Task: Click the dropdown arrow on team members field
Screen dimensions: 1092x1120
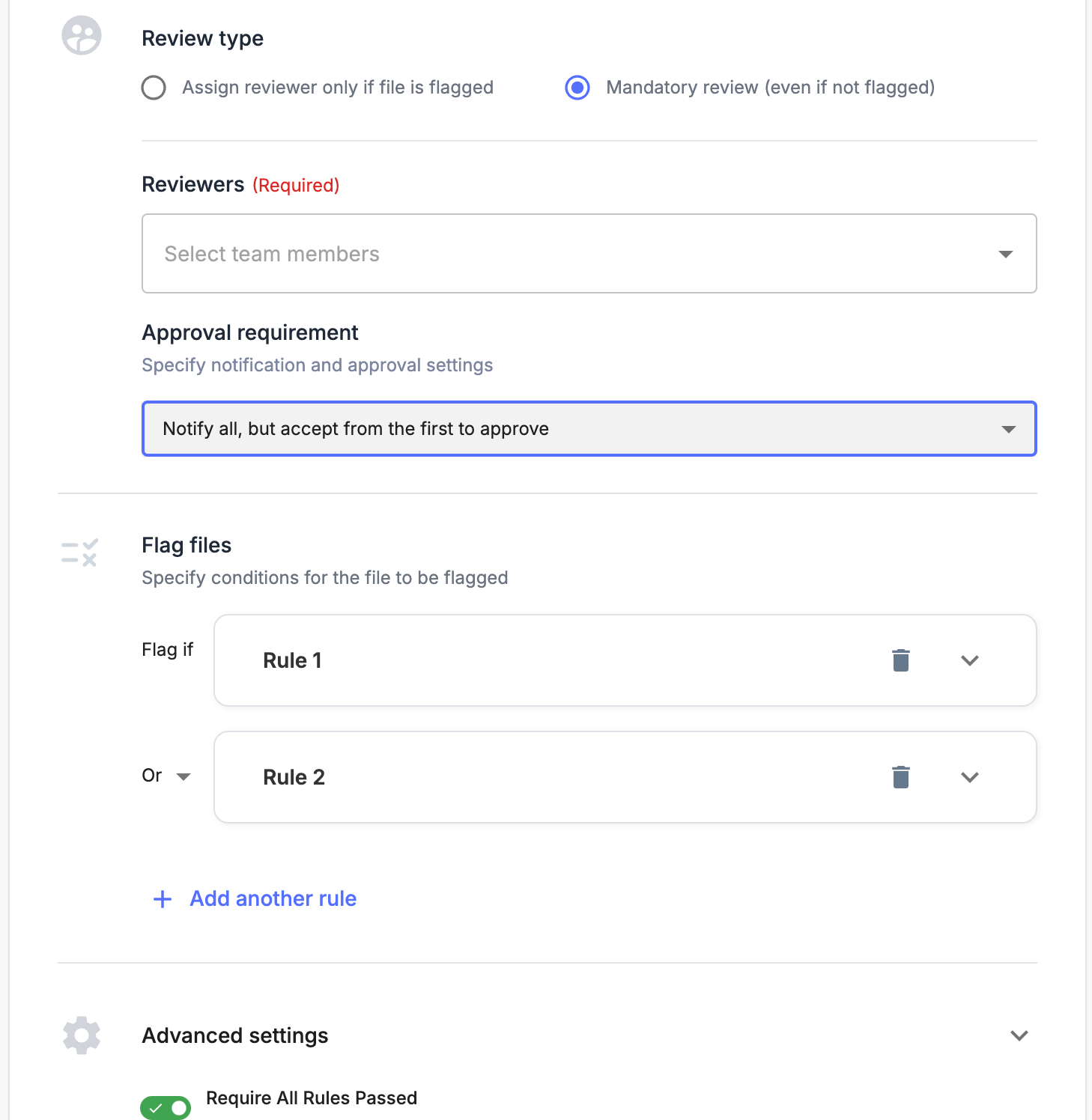Action: coord(1006,254)
